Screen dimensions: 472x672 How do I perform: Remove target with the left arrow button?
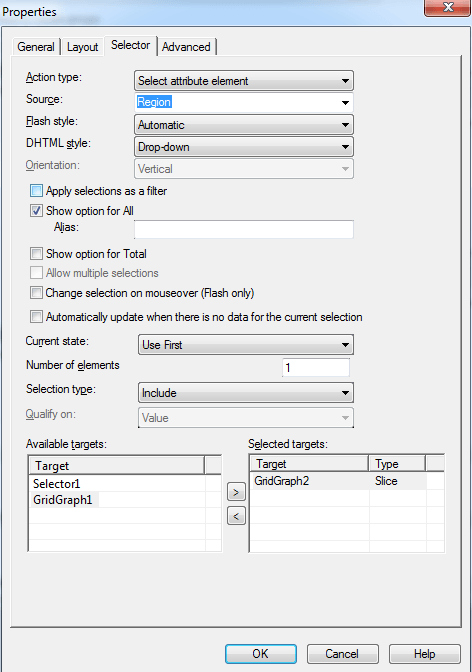(x=236, y=516)
